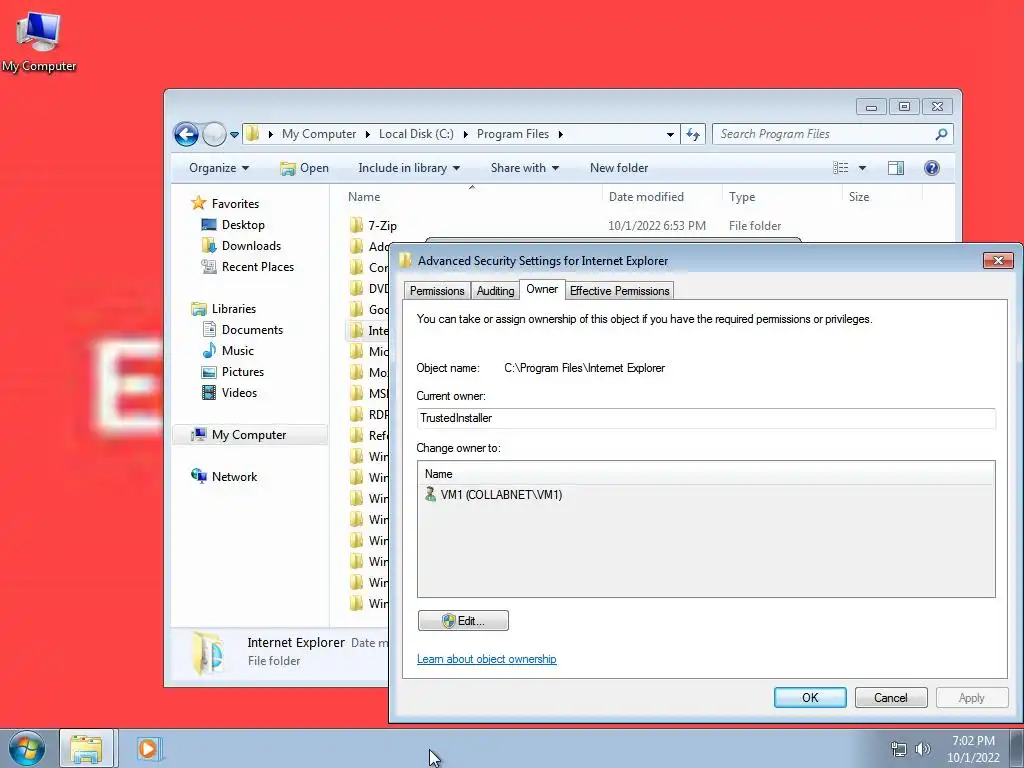This screenshot has height=768, width=1024.
Task: Go back using Explorer back arrow
Action: [x=186, y=135]
